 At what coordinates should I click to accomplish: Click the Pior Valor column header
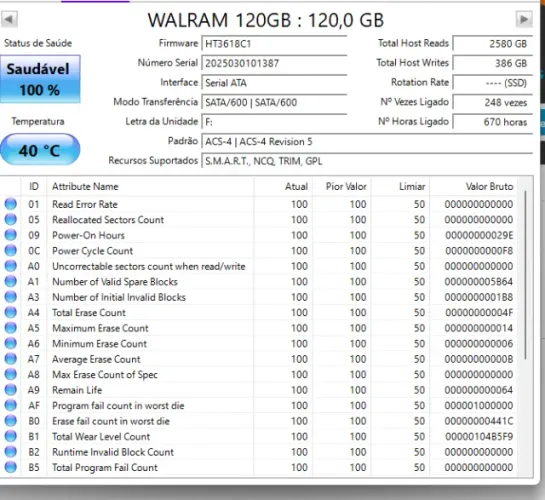[342, 187]
